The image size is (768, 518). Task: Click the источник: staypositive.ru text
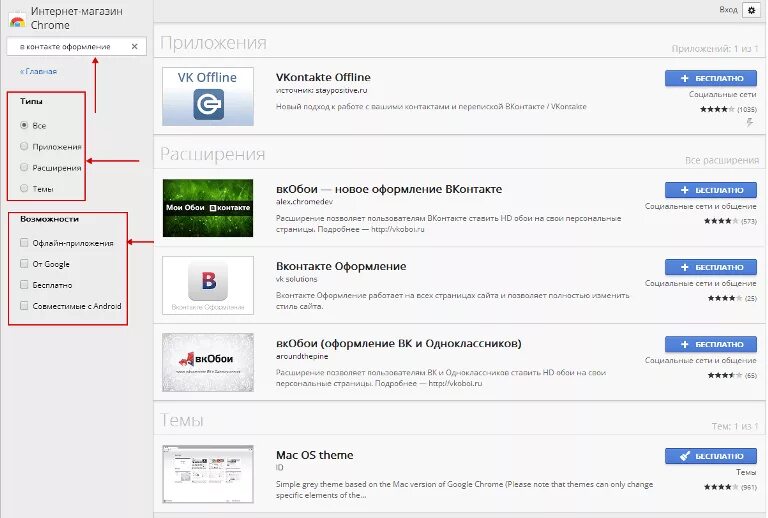(x=321, y=91)
